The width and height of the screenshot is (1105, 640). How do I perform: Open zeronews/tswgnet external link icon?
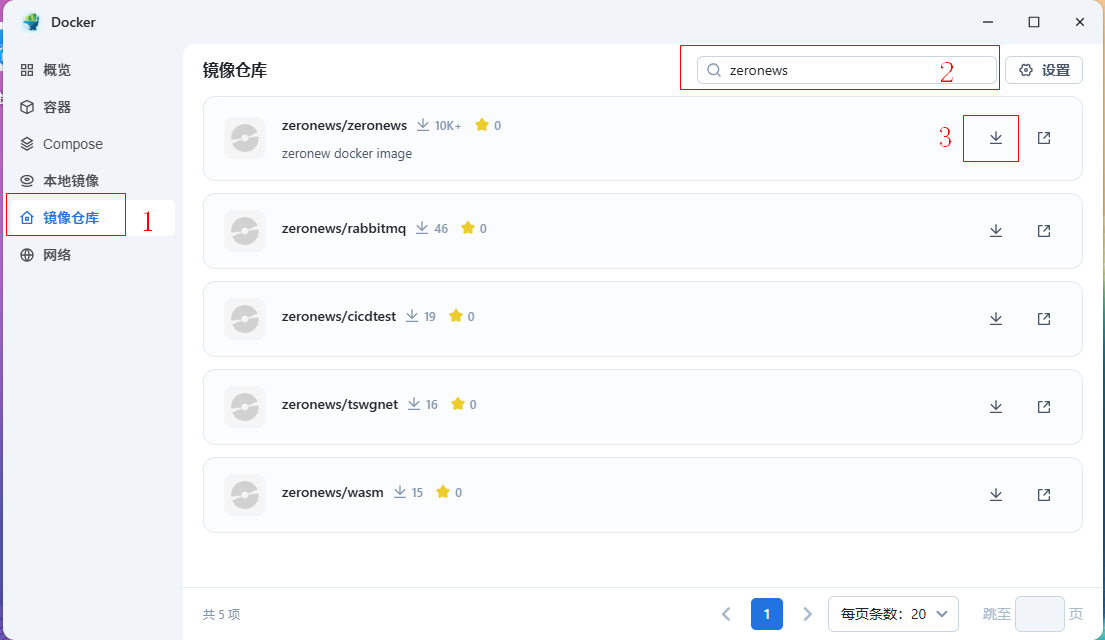pos(1044,407)
